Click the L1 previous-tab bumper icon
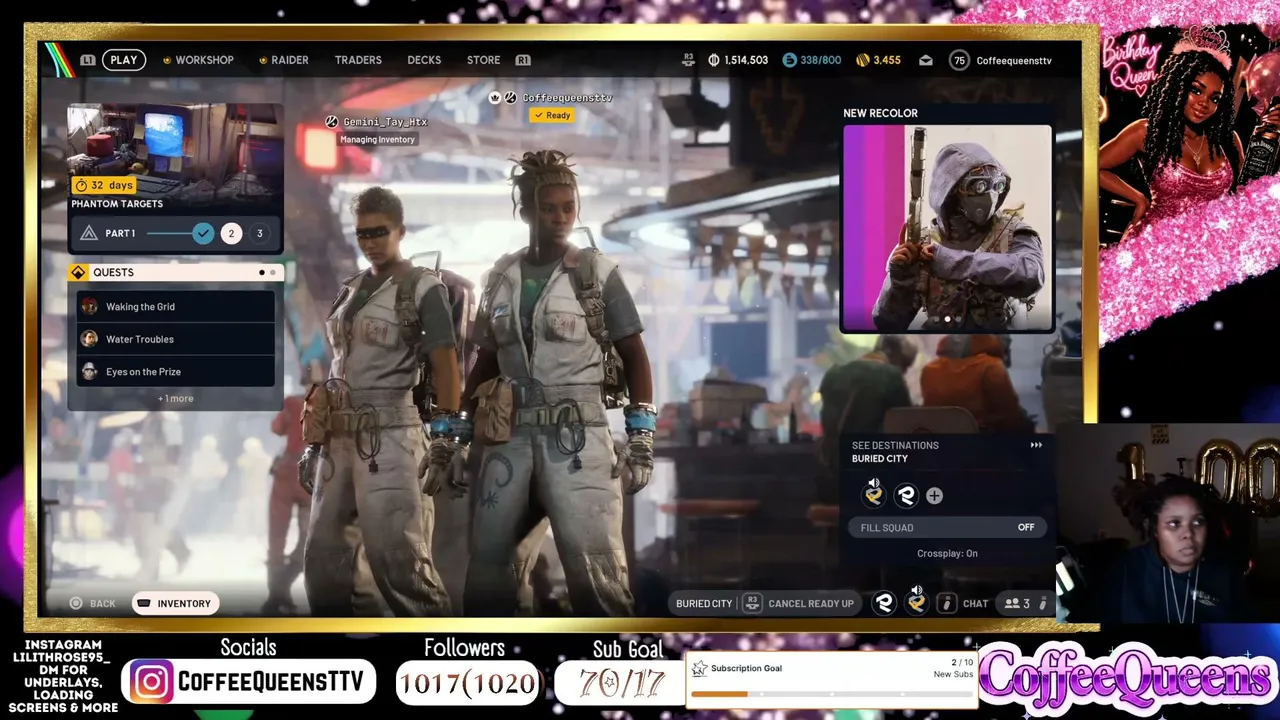1280x720 pixels. click(88, 60)
